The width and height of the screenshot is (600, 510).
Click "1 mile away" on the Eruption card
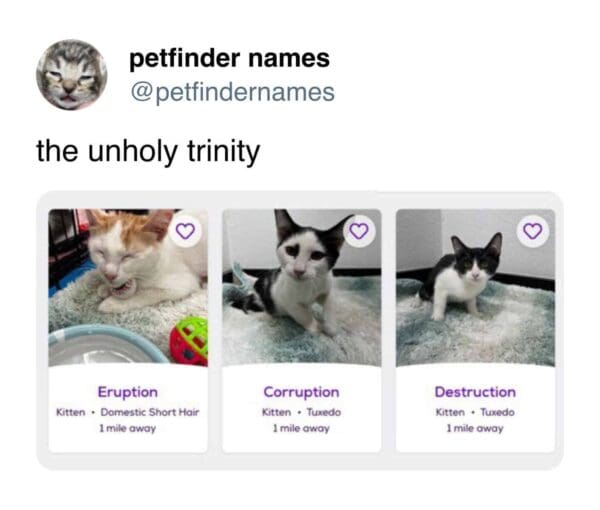coord(127,428)
